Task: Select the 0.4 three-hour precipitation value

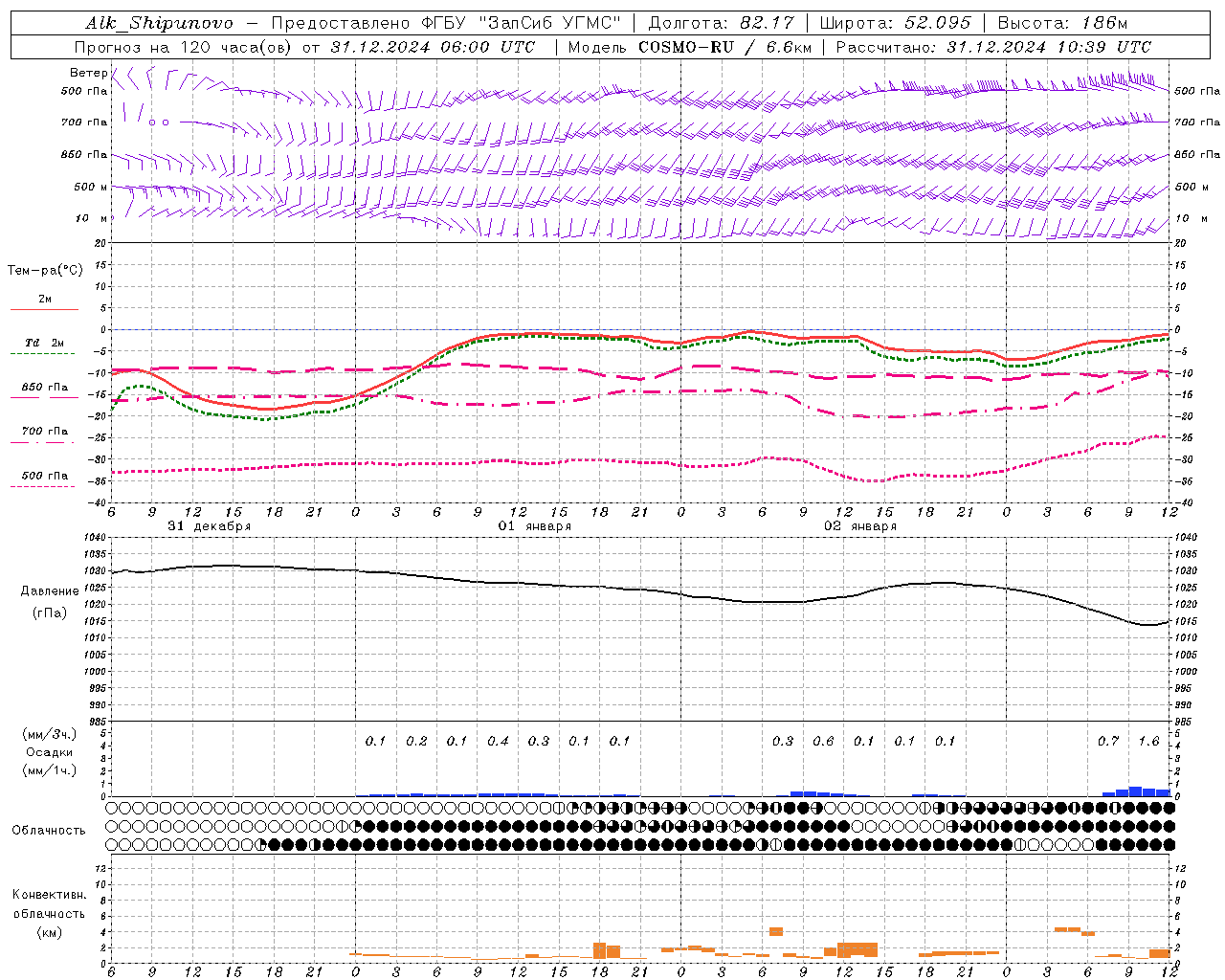Action: tap(498, 742)
